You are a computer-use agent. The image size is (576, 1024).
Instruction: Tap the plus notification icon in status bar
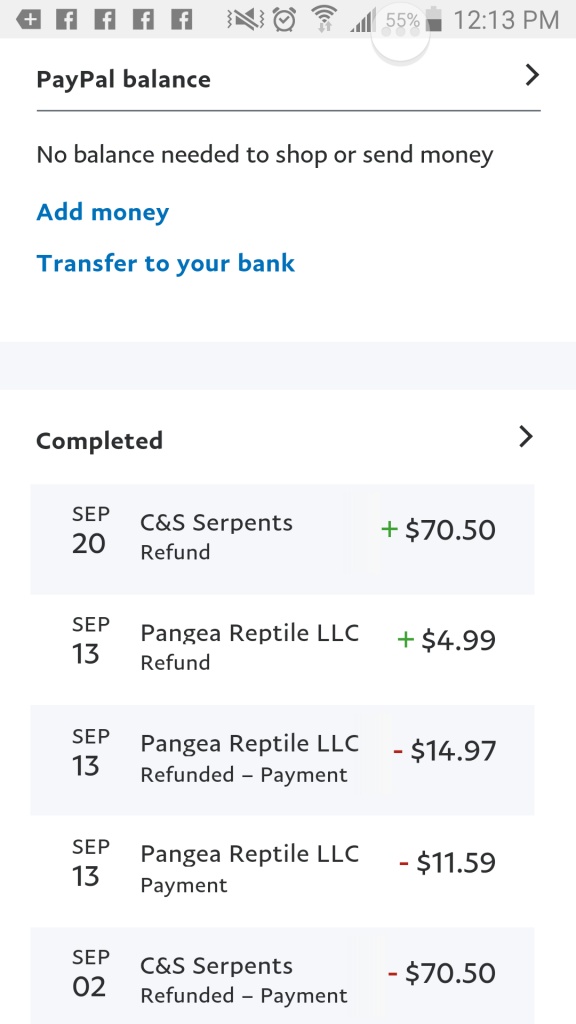(x=28, y=20)
